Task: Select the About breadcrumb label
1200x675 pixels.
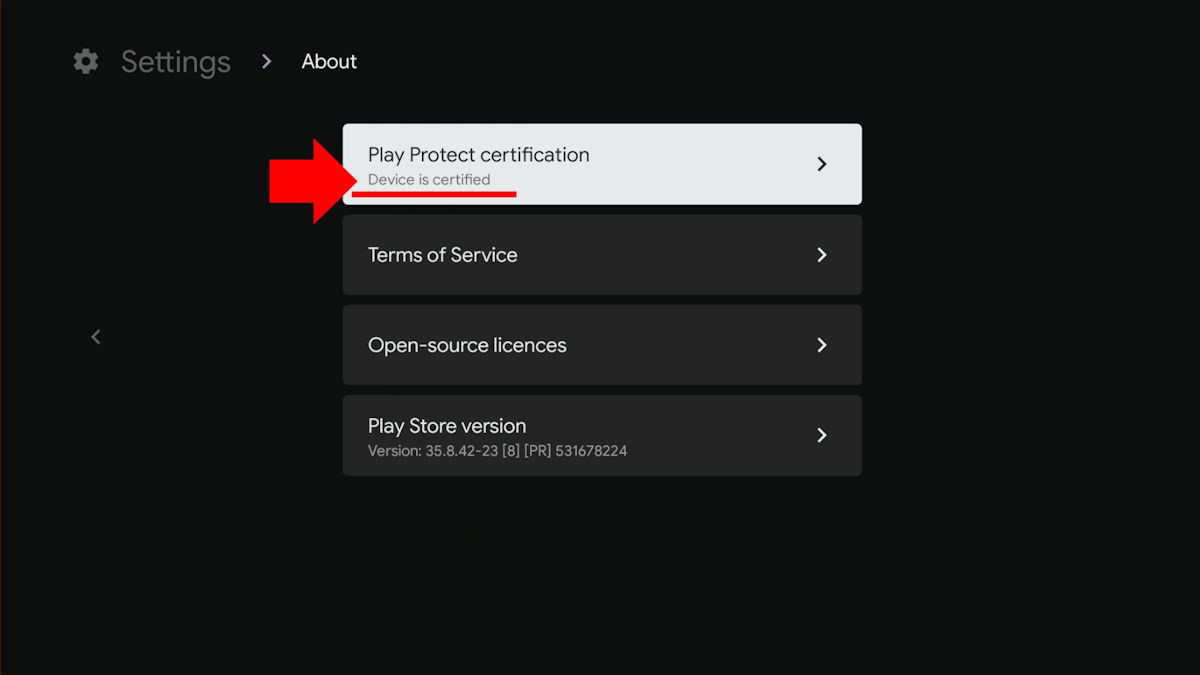Action: tap(329, 62)
